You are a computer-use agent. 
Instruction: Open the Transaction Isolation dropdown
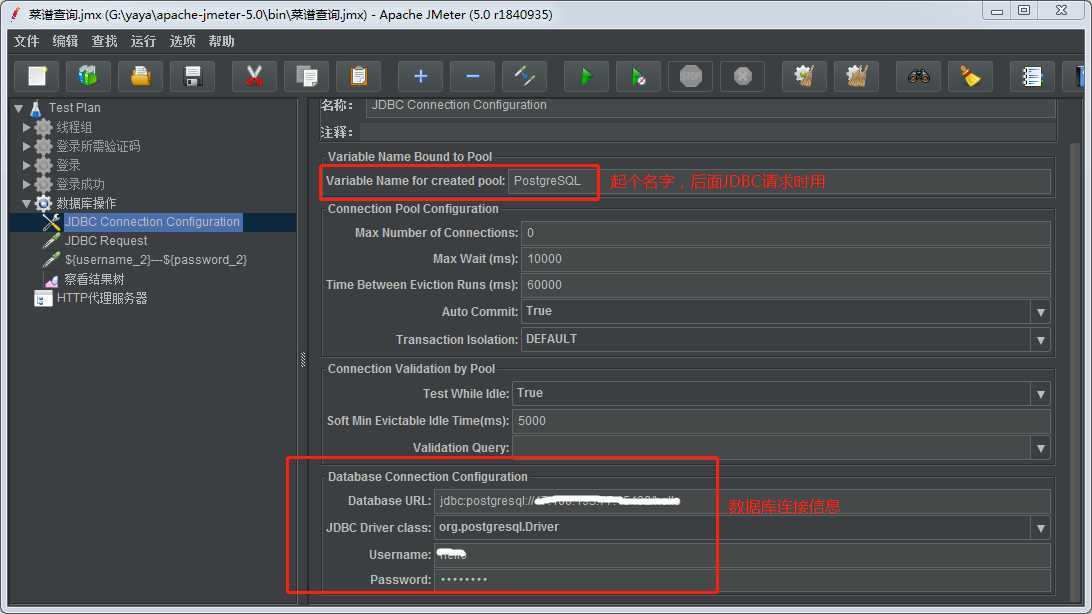1040,340
